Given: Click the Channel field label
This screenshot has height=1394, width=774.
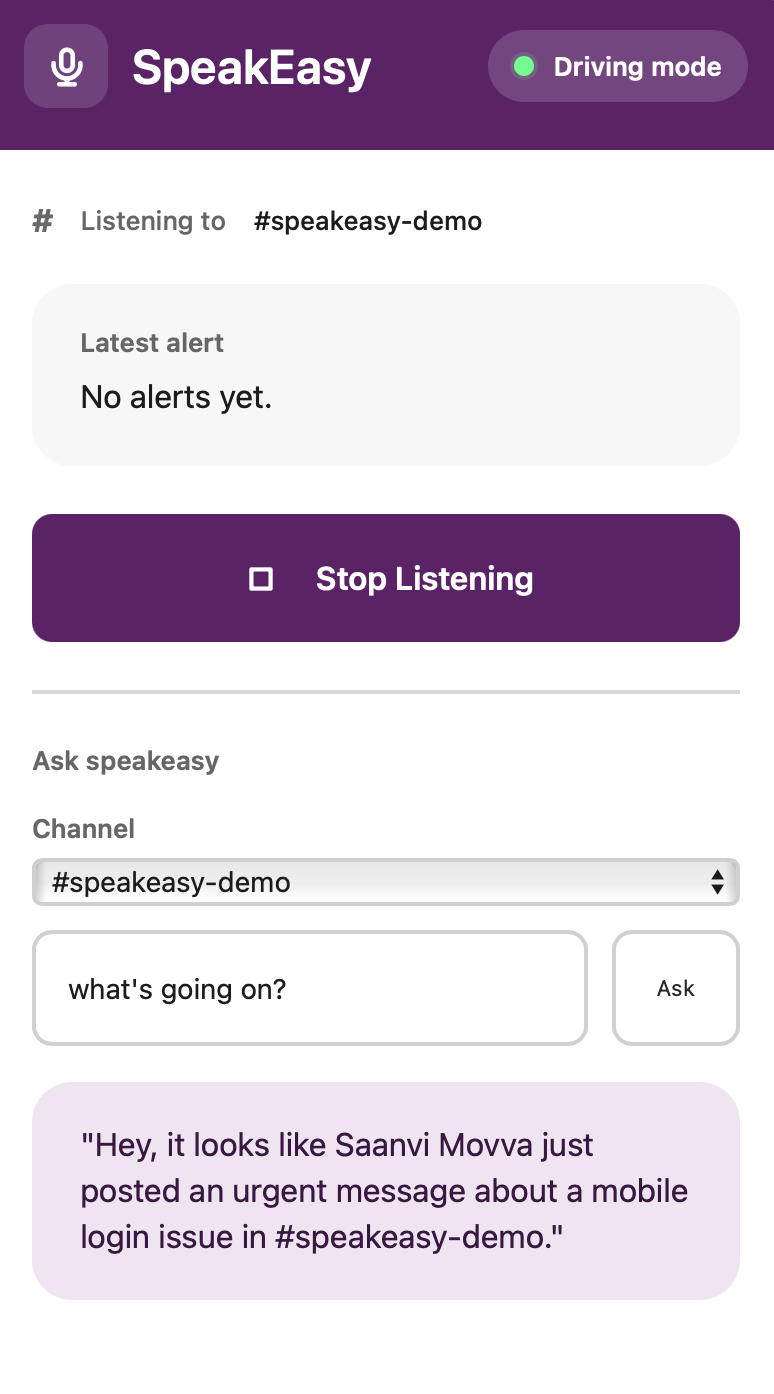Looking at the screenshot, I should (84, 829).
